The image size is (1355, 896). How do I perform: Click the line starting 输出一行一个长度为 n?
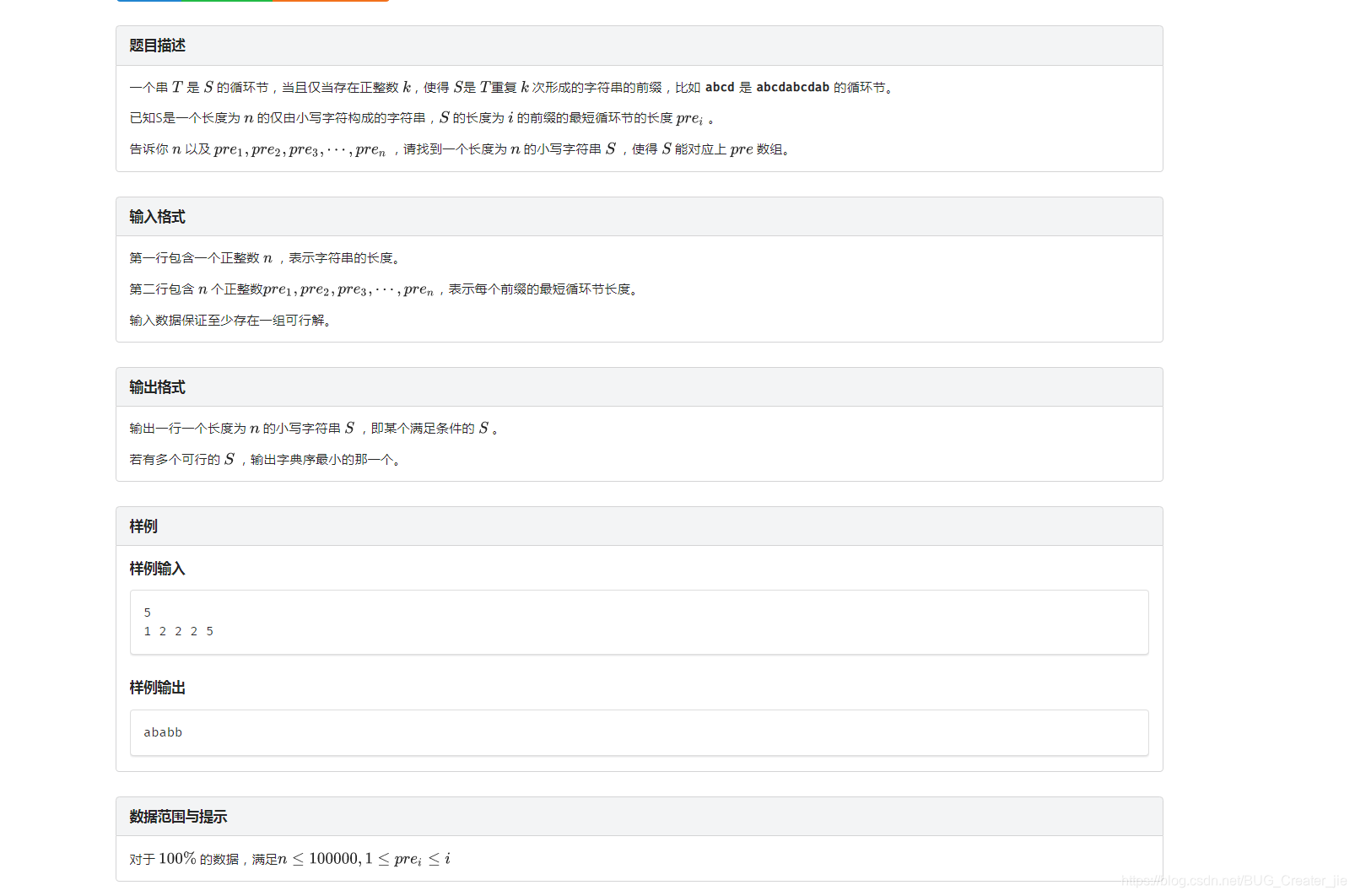(x=313, y=429)
